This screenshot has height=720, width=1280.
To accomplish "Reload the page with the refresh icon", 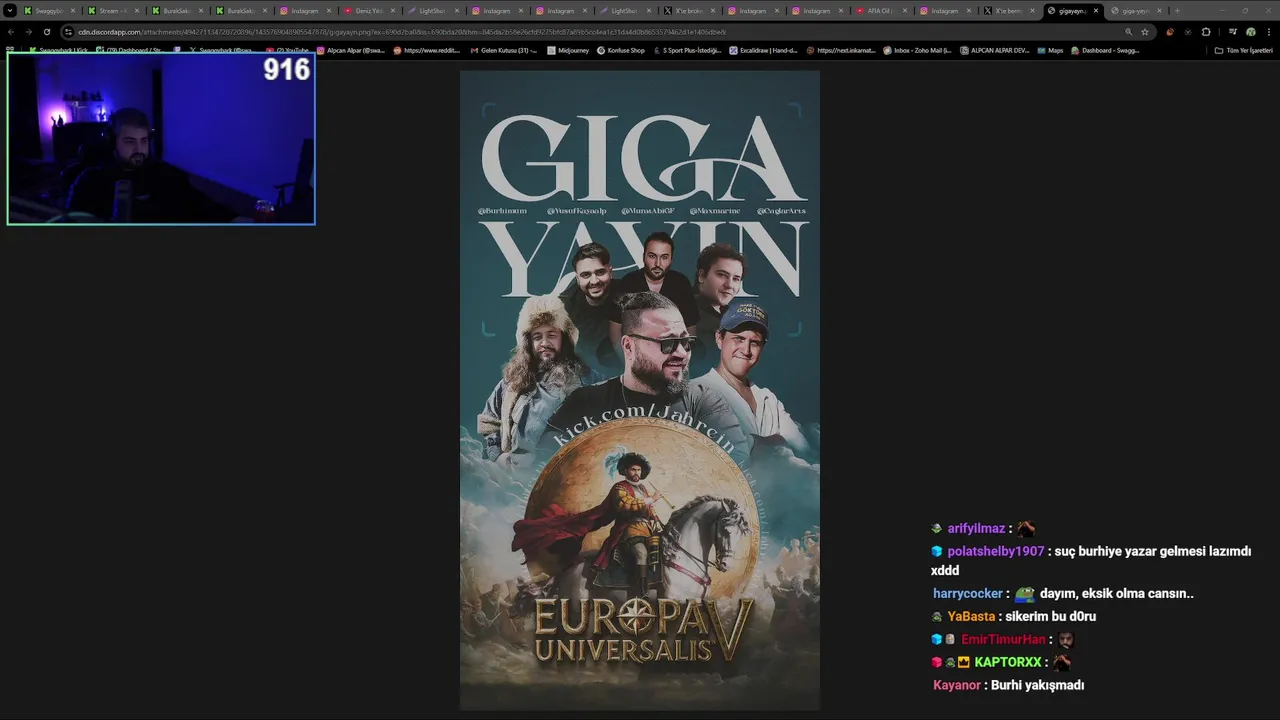I will 46,32.
